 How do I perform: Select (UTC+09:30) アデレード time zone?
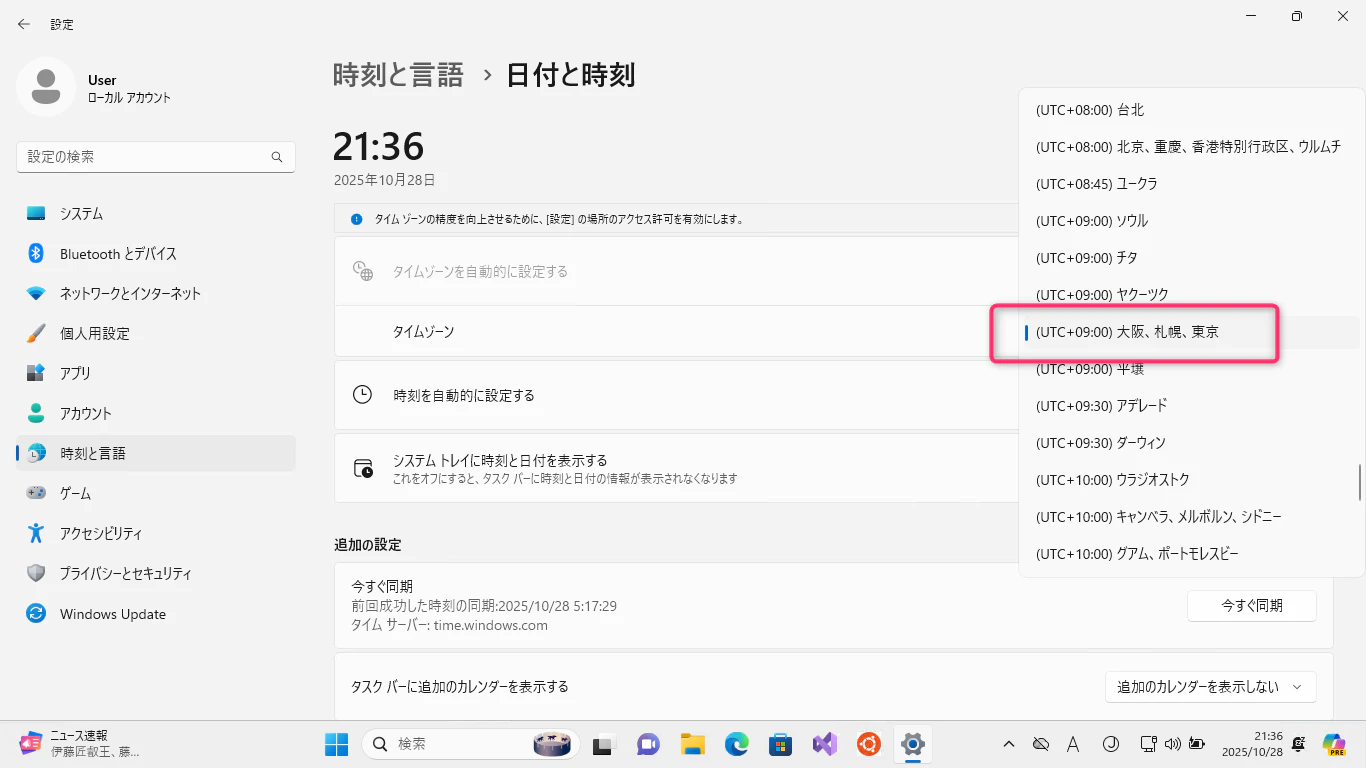(x=1190, y=406)
